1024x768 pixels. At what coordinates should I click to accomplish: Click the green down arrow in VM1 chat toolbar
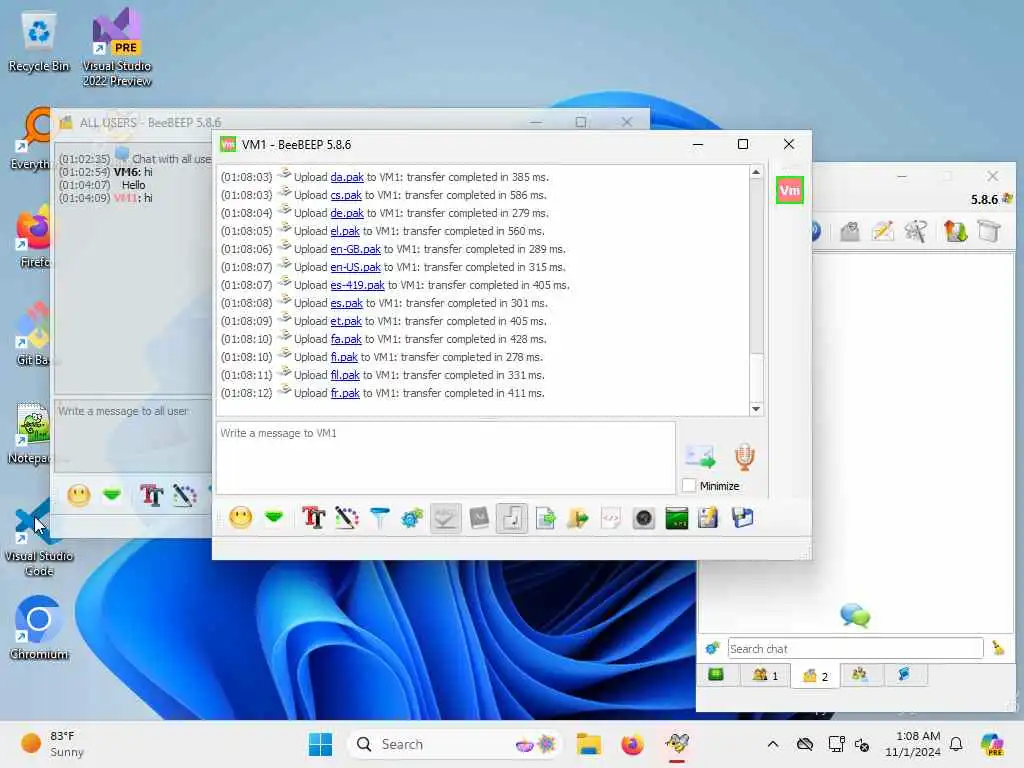(274, 517)
